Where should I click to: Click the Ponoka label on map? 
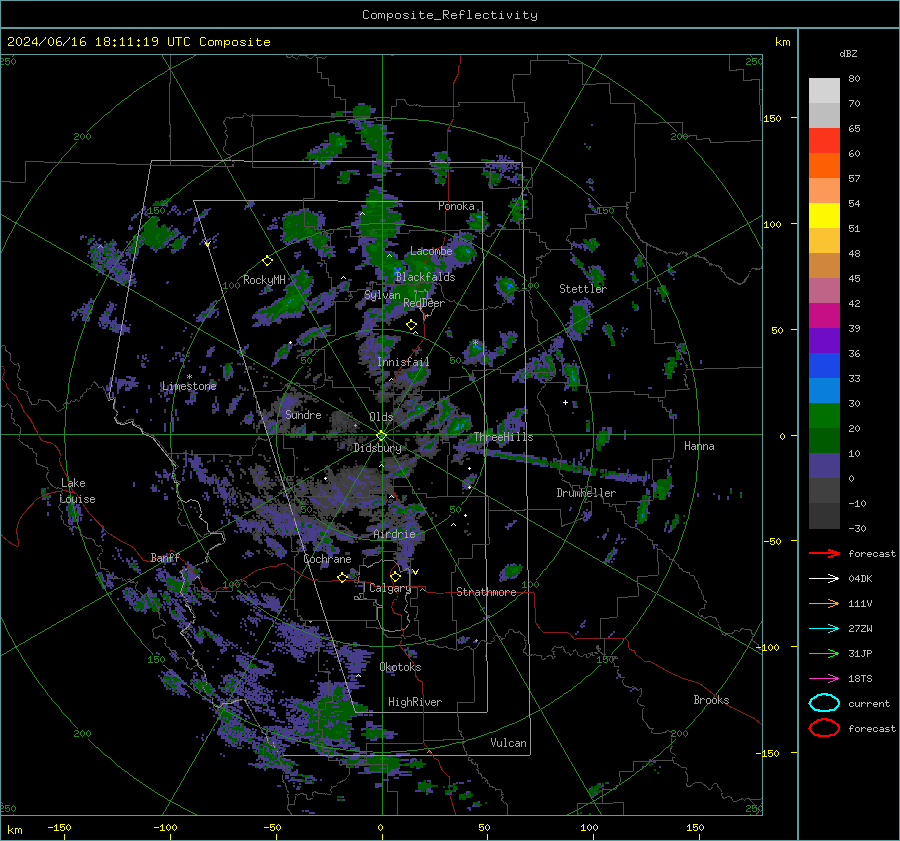point(456,206)
